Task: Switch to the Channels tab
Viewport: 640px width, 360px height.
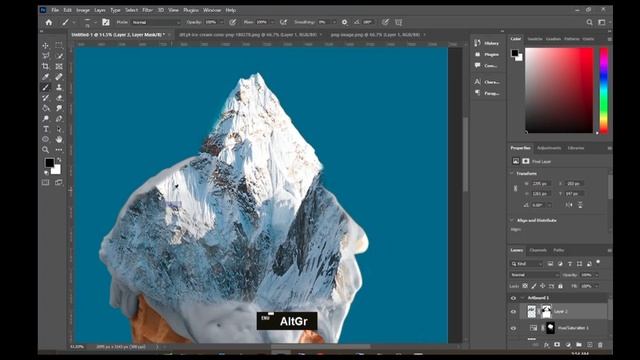Action: coord(538,250)
